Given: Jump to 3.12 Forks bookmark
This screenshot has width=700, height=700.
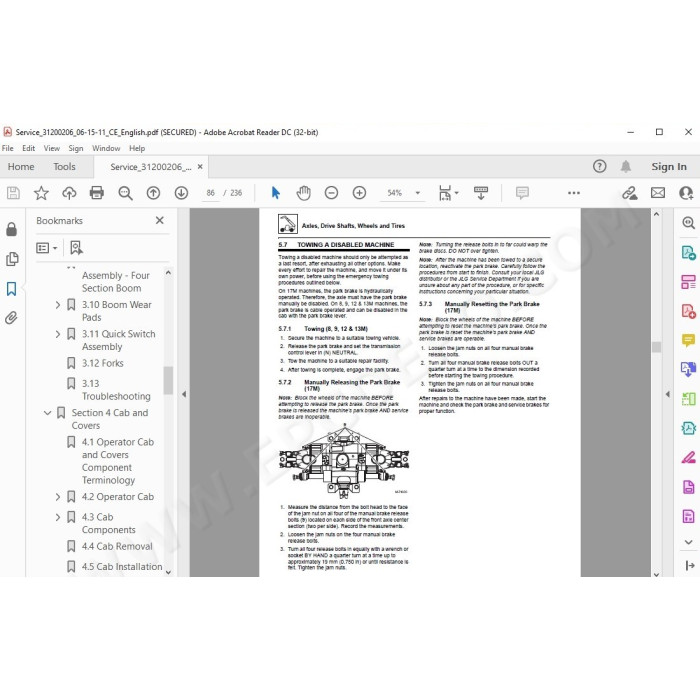Looking at the screenshot, I should point(102,363).
